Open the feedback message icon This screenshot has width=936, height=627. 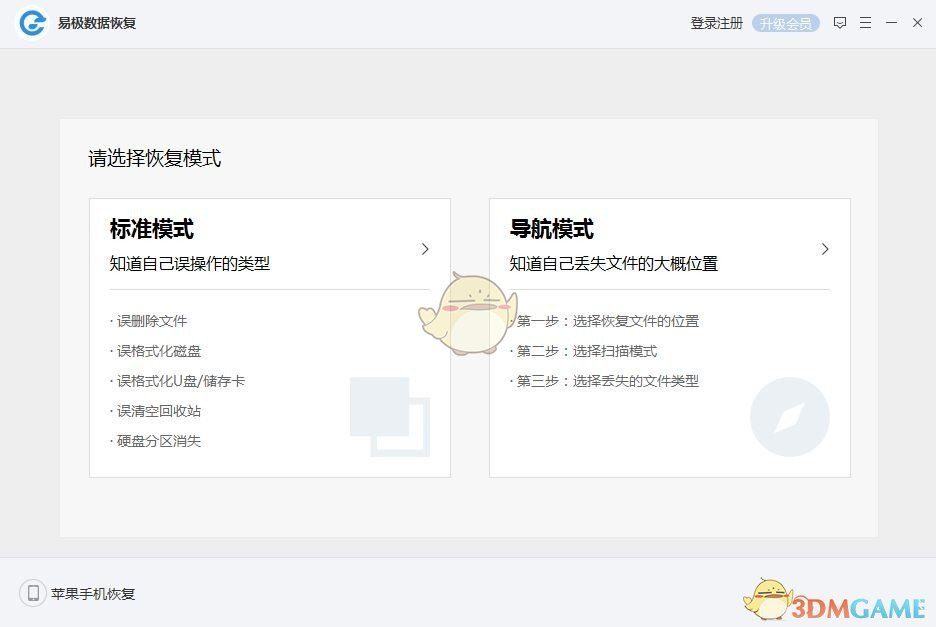point(840,23)
